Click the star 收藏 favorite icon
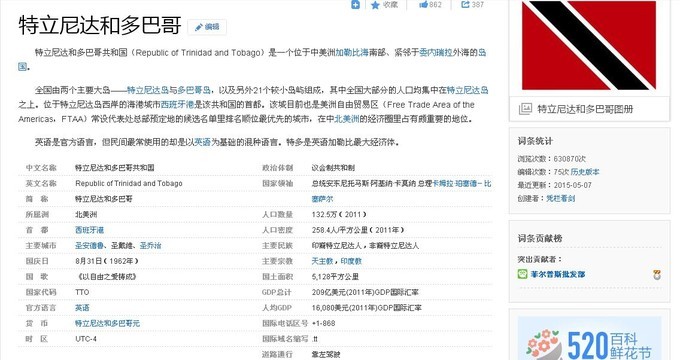 click(375, 5)
